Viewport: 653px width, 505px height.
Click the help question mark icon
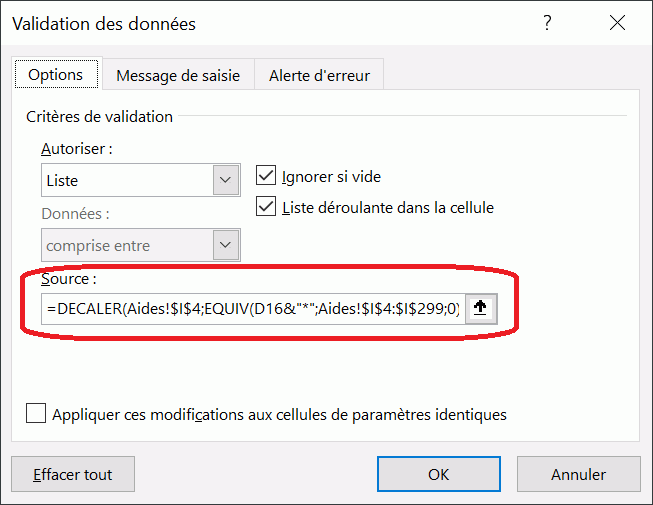tap(546, 23)
